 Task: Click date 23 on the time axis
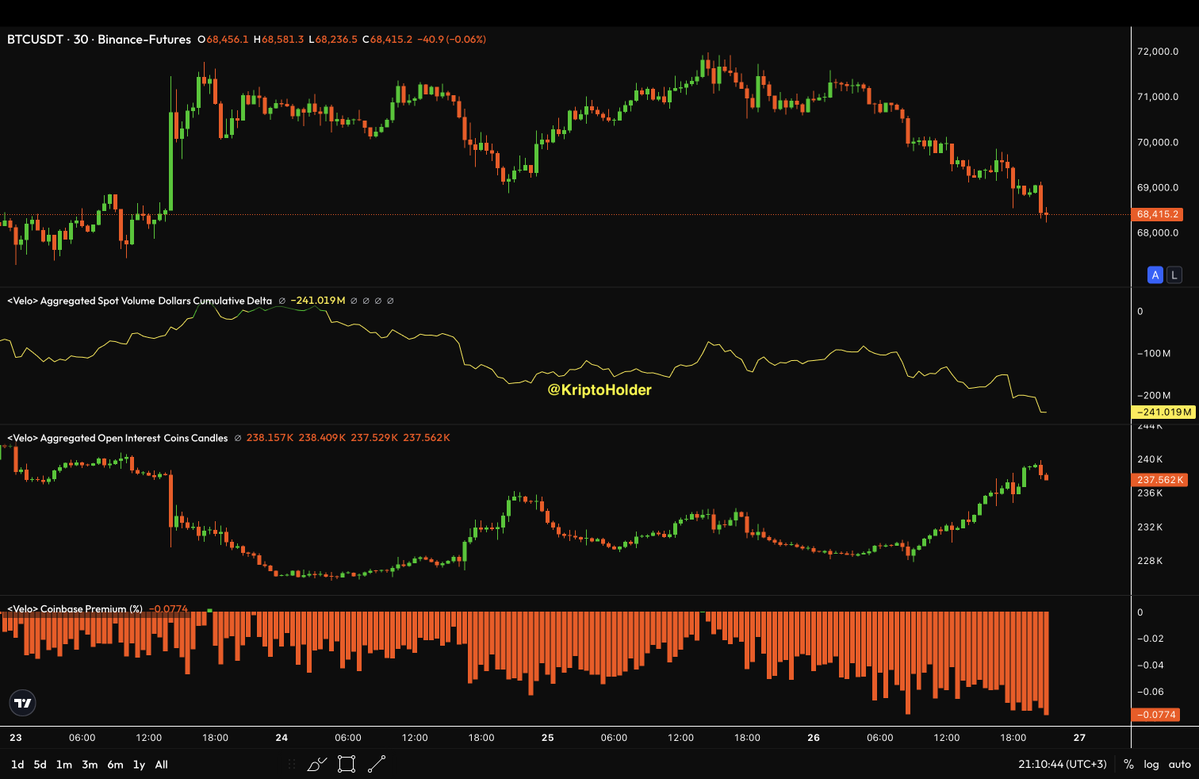click(15, 738)
